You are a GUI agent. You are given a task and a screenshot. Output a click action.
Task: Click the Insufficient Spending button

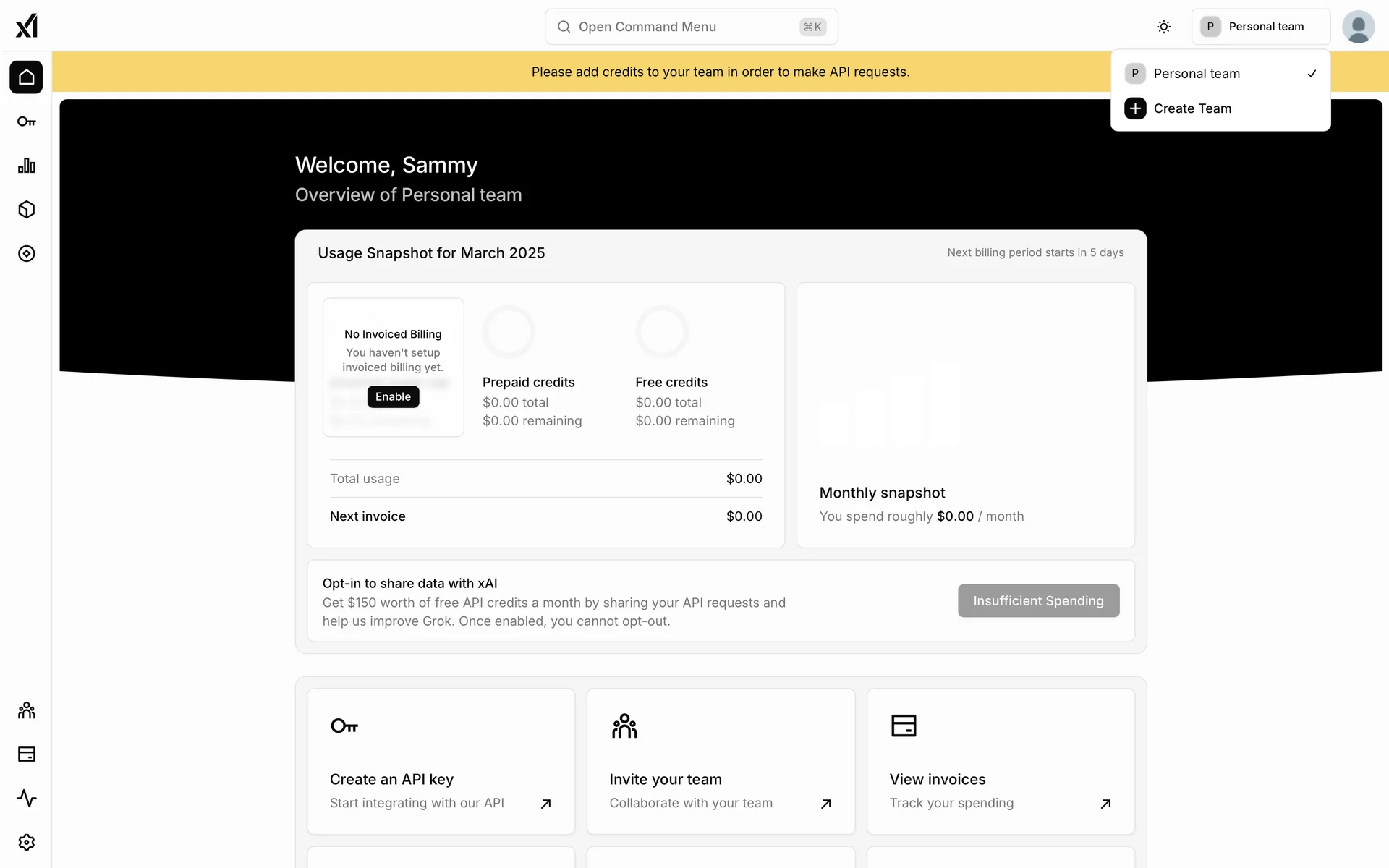[1038, 601]
